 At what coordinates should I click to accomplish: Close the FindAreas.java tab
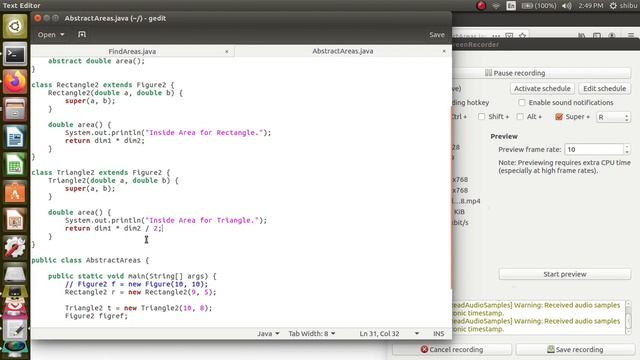point(227,51)
